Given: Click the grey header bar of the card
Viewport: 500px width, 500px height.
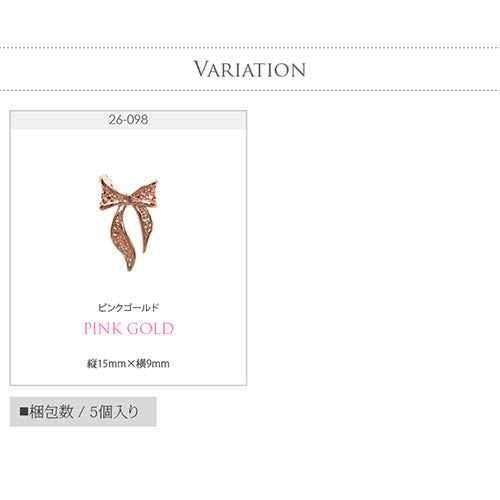Looking at the screenshot, I should [128, 120].
